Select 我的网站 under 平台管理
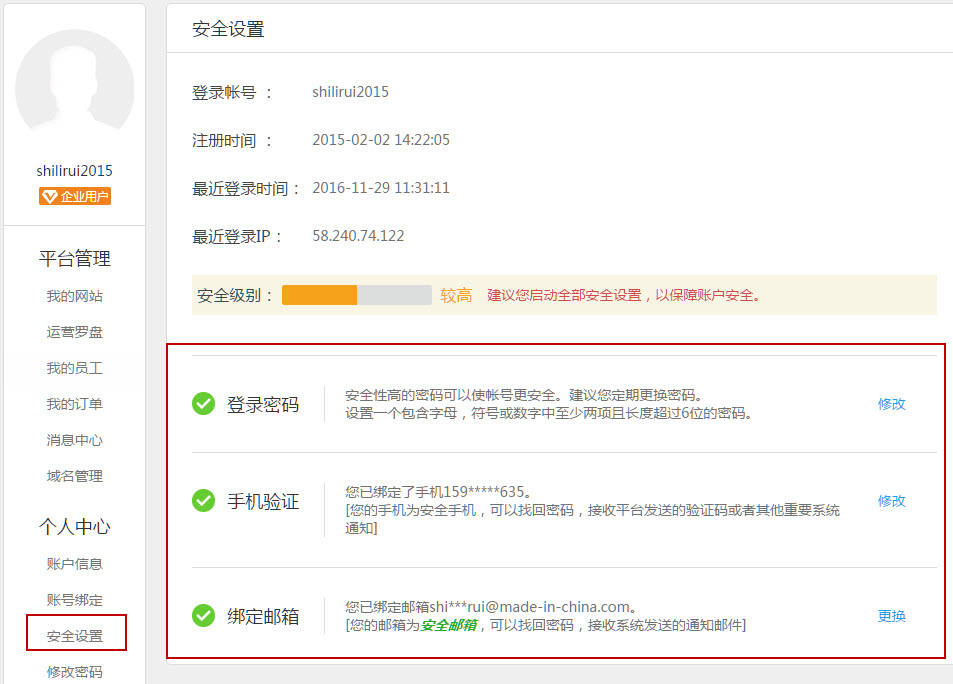The height and width of the screenshot is (684, 953). 75,295
